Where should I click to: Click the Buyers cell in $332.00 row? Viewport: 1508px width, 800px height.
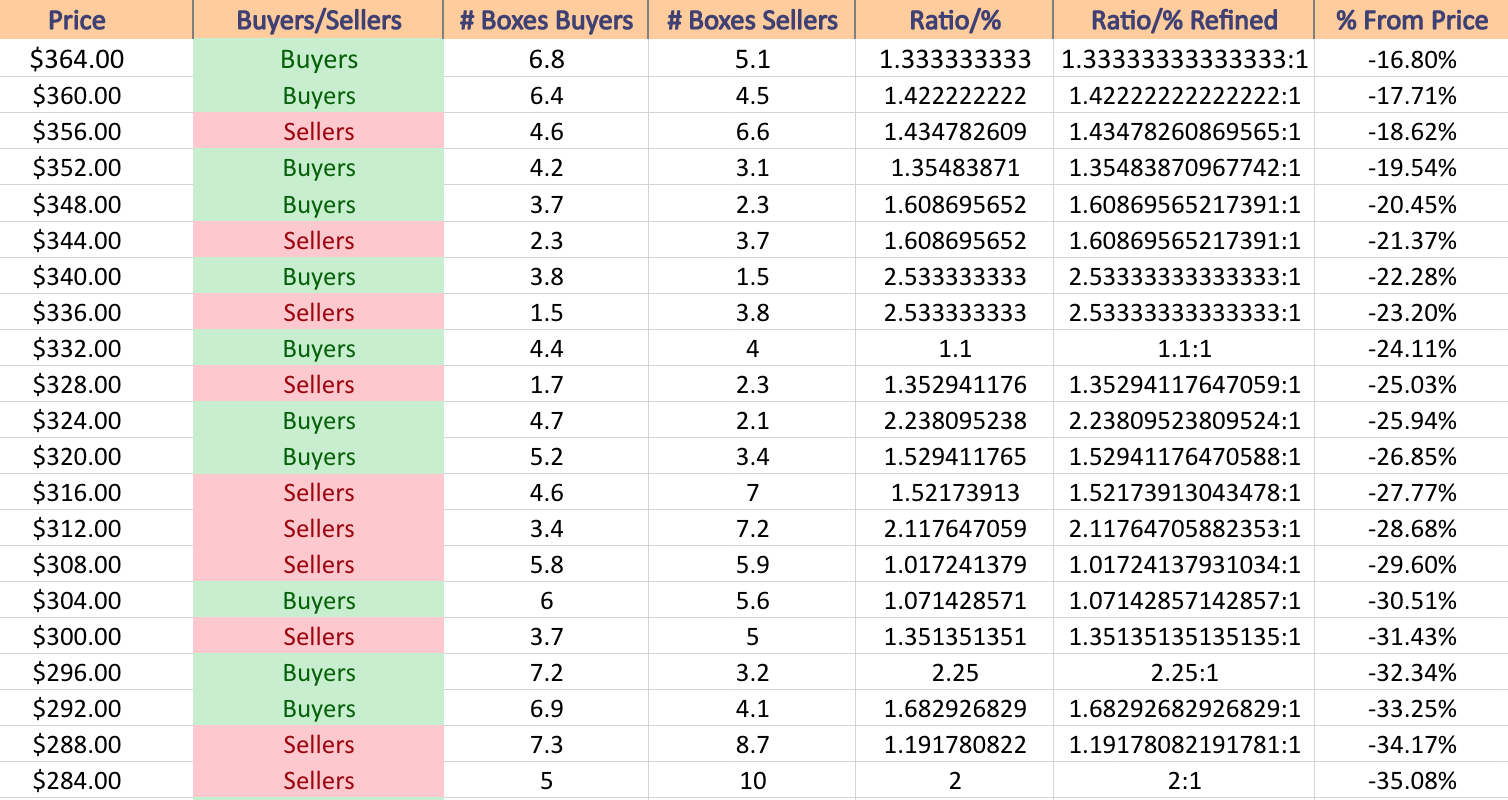pyautogui.click(x=318, y=348)
